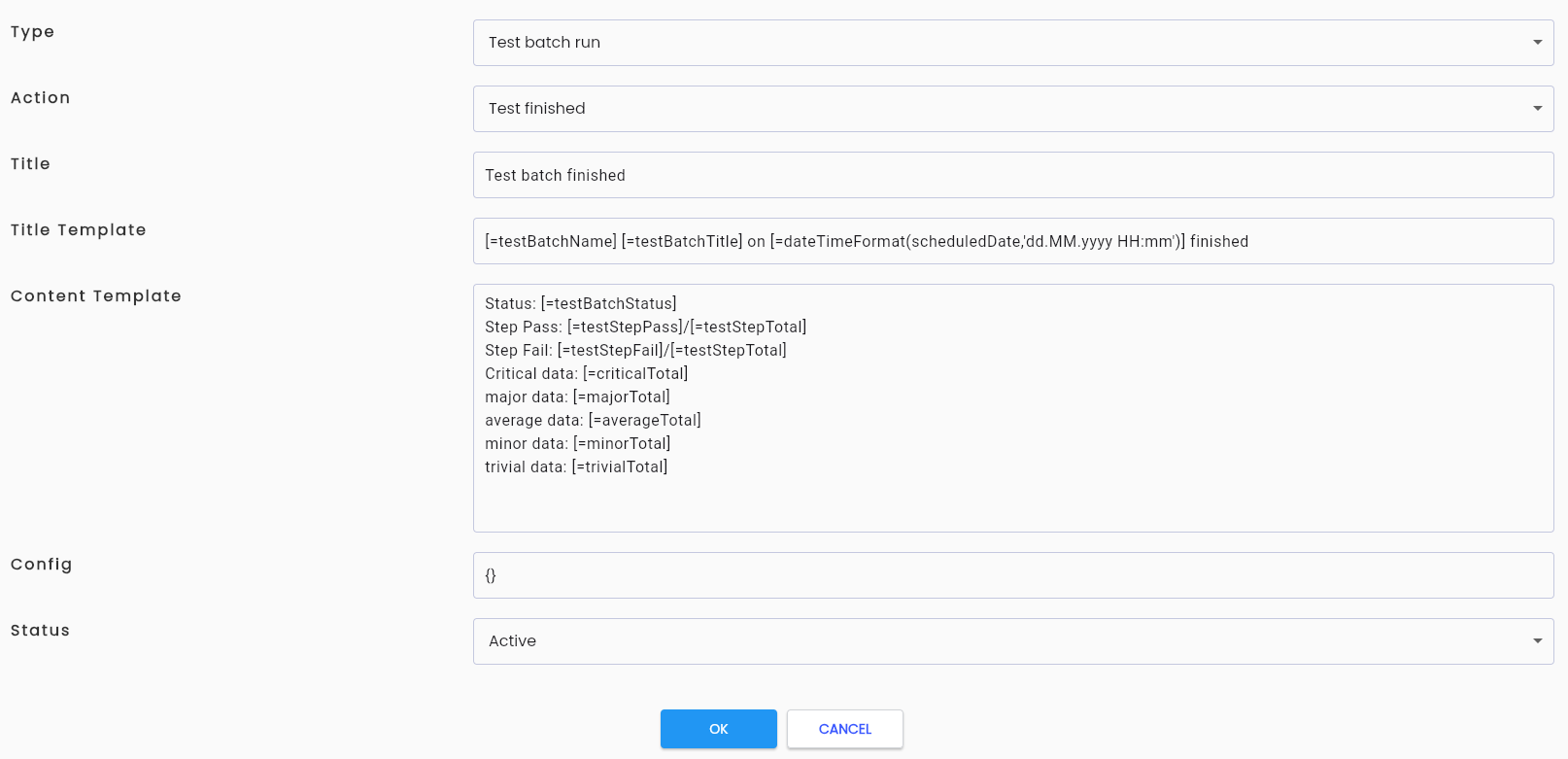Image resolution: width=1568 pixels, height=759 pixels.
Task: Click the trivial data line in content
Action: tap(576, 466)
